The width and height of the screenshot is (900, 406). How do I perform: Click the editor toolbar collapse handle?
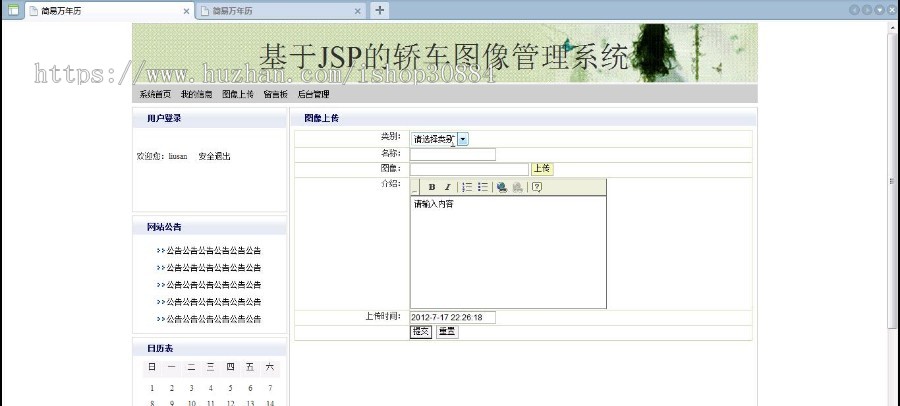[x=415, y=187]
